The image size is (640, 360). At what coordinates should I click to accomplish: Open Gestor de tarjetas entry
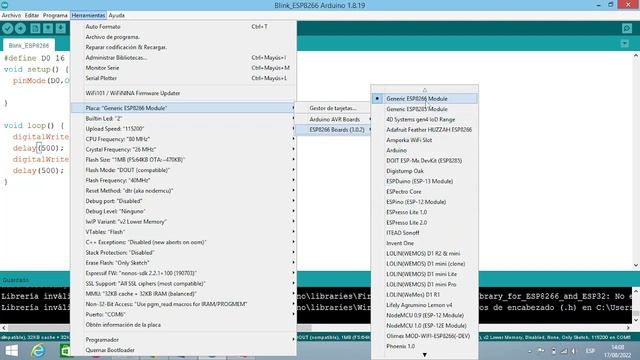333,108
